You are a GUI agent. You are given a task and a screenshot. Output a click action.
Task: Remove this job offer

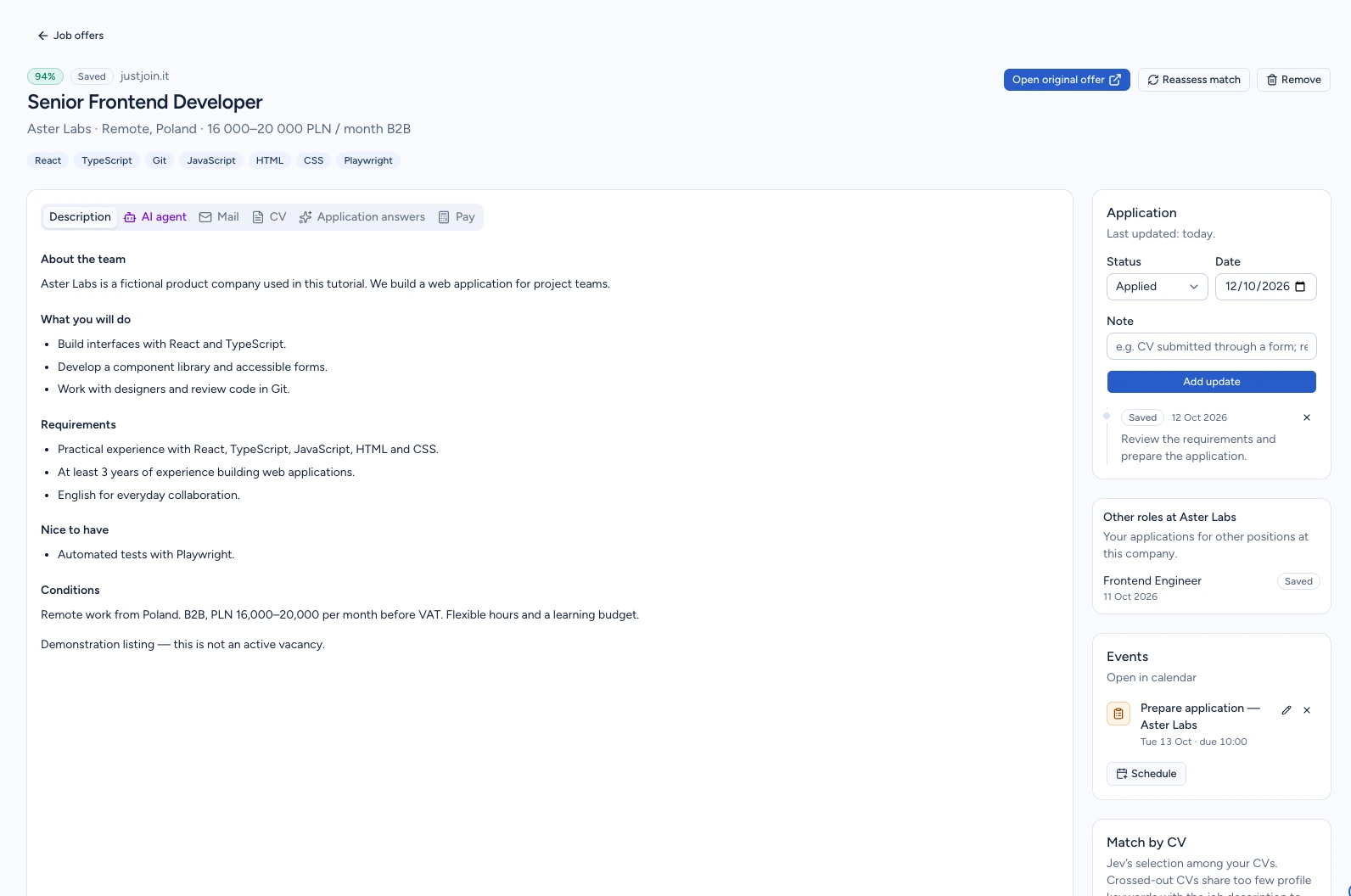click(x=1293, y=80)
